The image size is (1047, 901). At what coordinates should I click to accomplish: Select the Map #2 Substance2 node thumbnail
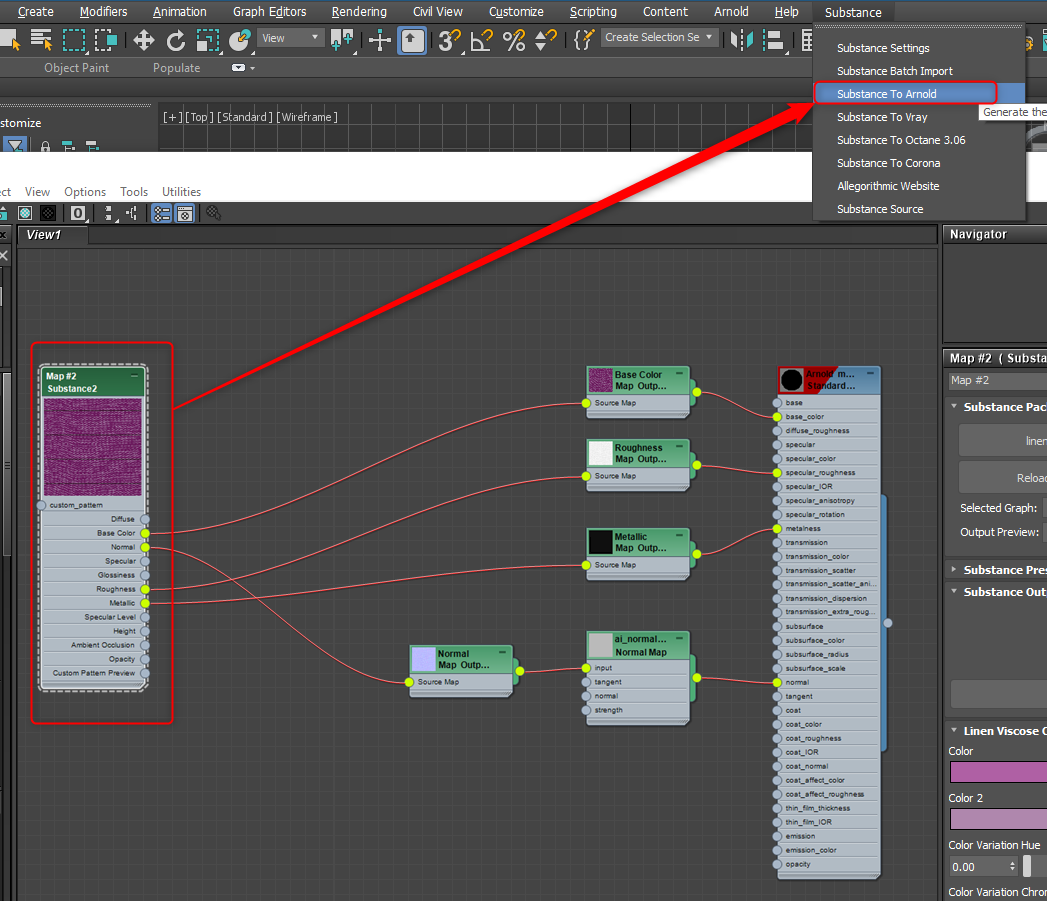92,446
